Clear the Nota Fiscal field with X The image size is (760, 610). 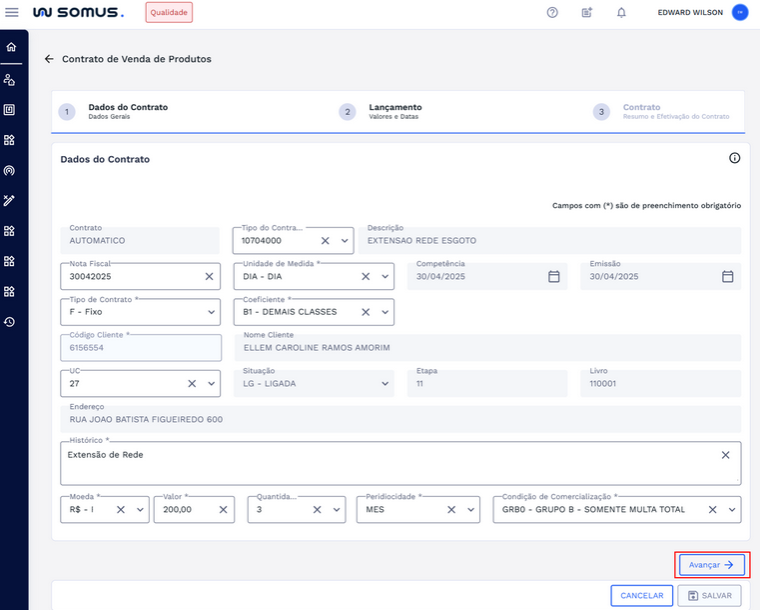[x=209, y=277]
